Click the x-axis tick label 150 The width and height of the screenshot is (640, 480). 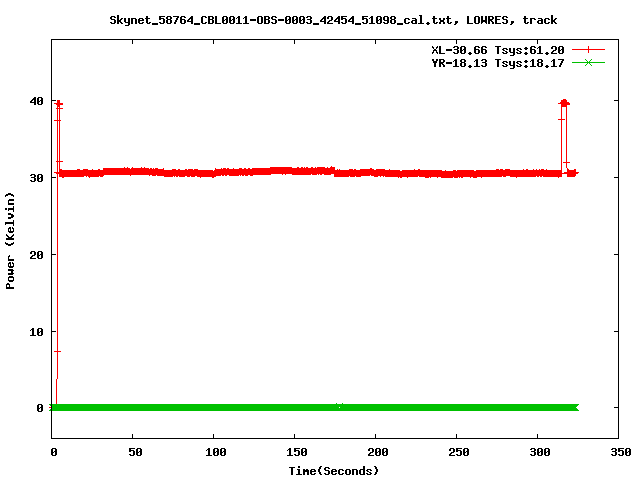pyautogui.click(x=296, y=452)
